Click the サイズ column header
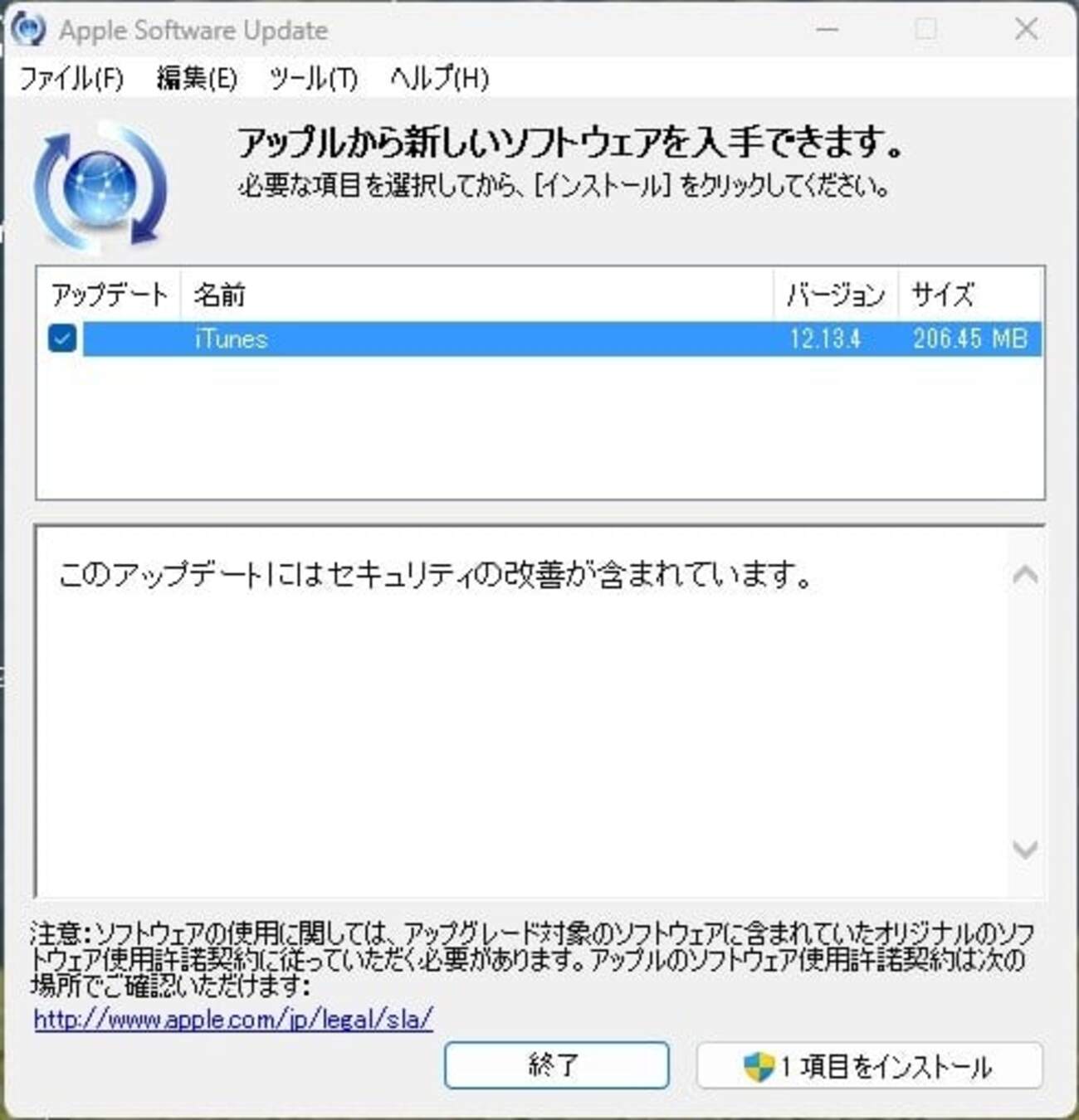 pos(970,295)
